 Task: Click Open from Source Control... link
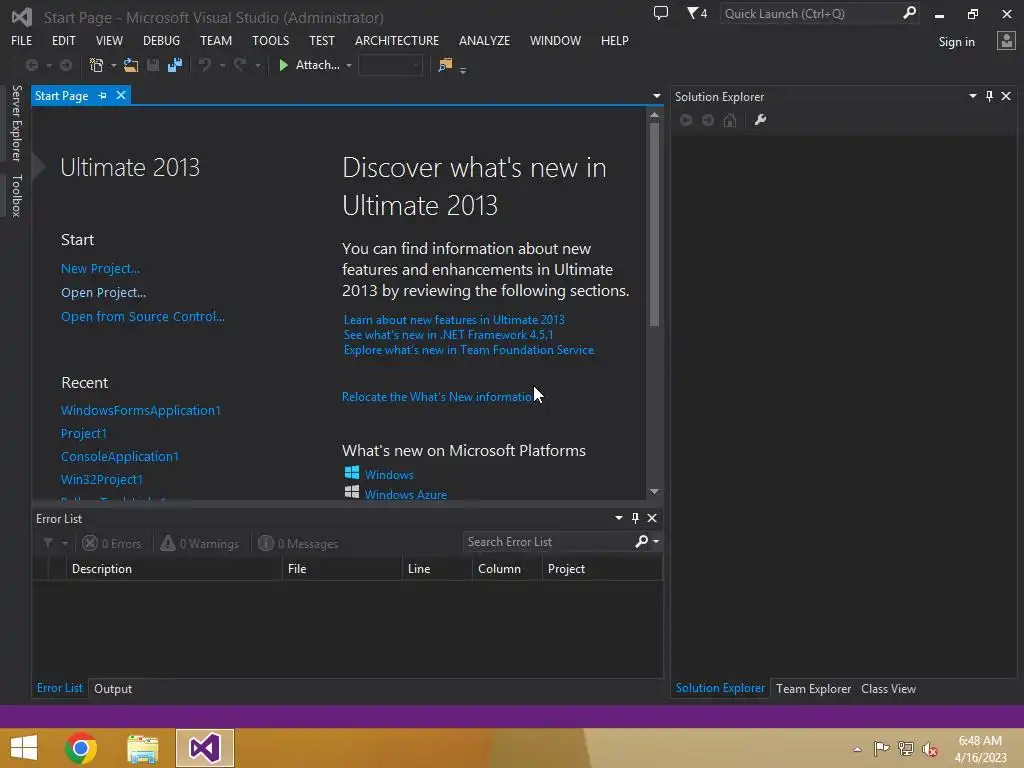142,316
